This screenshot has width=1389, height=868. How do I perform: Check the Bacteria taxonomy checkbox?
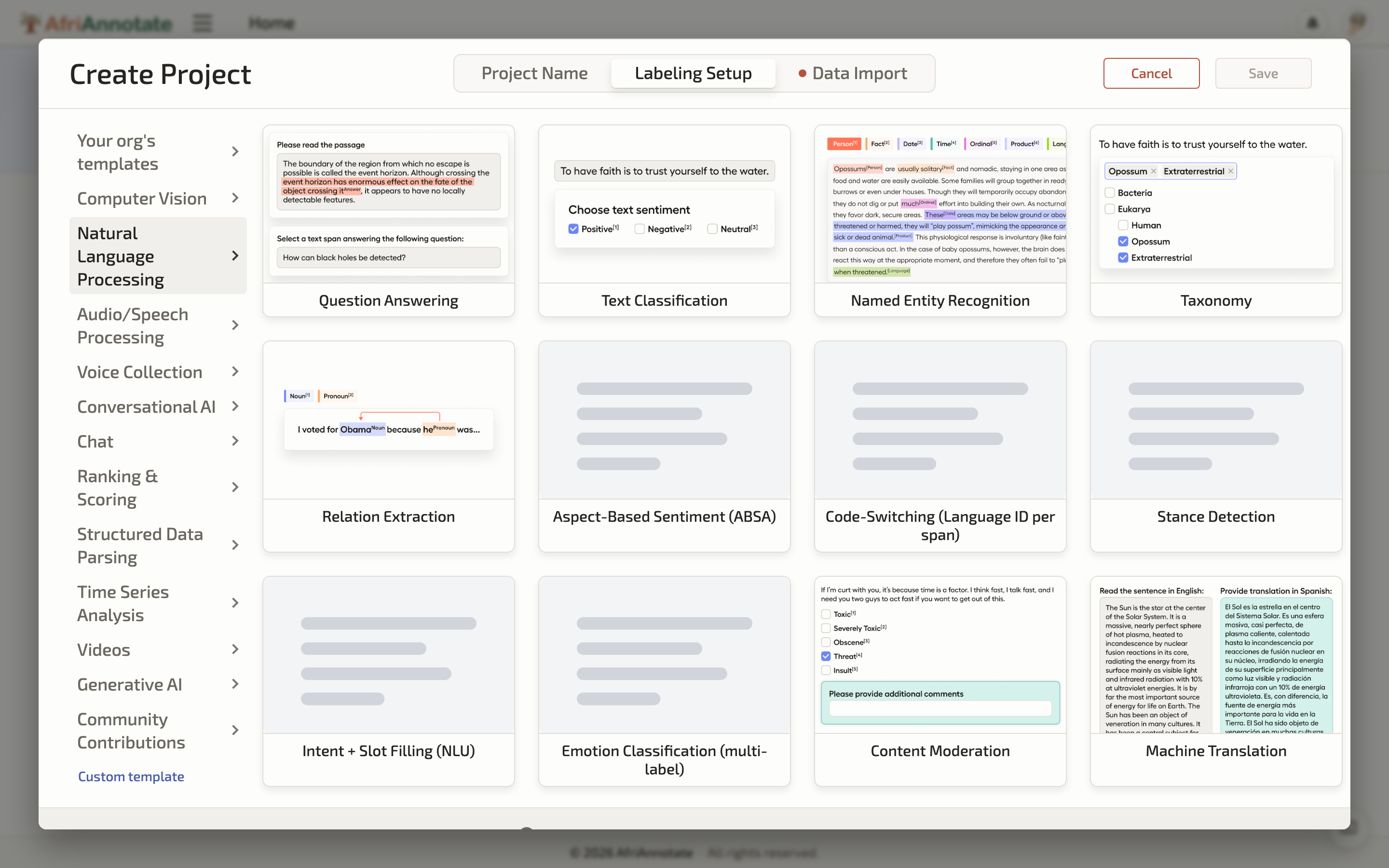pyautogui.click(x=1109, y=193)
